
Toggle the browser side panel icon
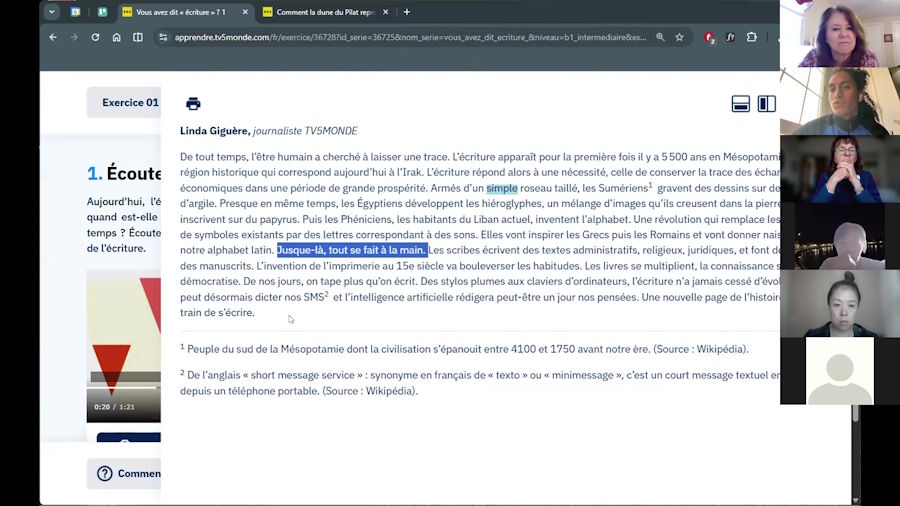pyautogui.click(x=138, y=37)
